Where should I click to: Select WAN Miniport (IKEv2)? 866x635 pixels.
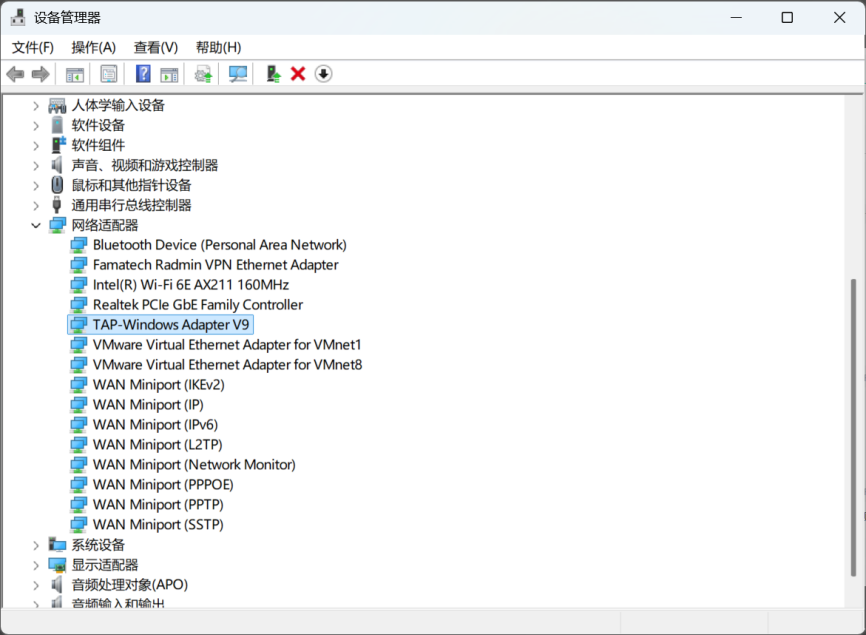point(159,385)
